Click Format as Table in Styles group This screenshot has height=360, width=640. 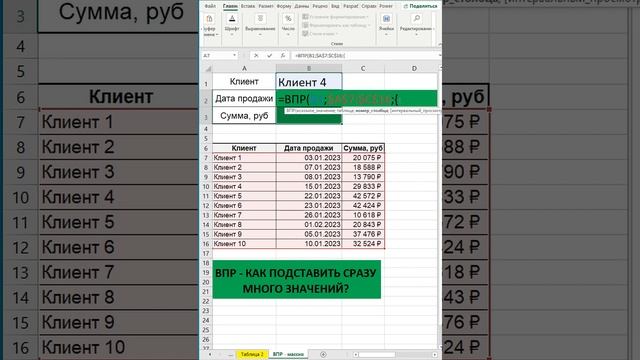tap(336, 25)
